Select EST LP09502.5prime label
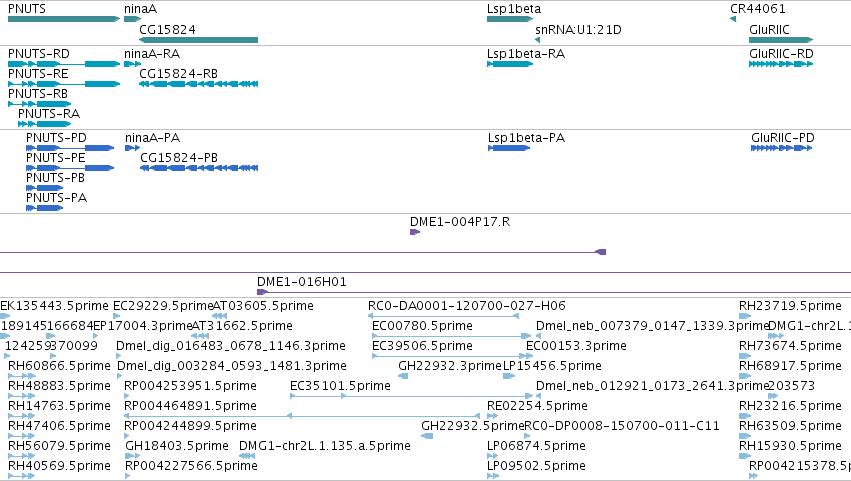This screenshot has height=481, width=851. [x=536, y=466]
